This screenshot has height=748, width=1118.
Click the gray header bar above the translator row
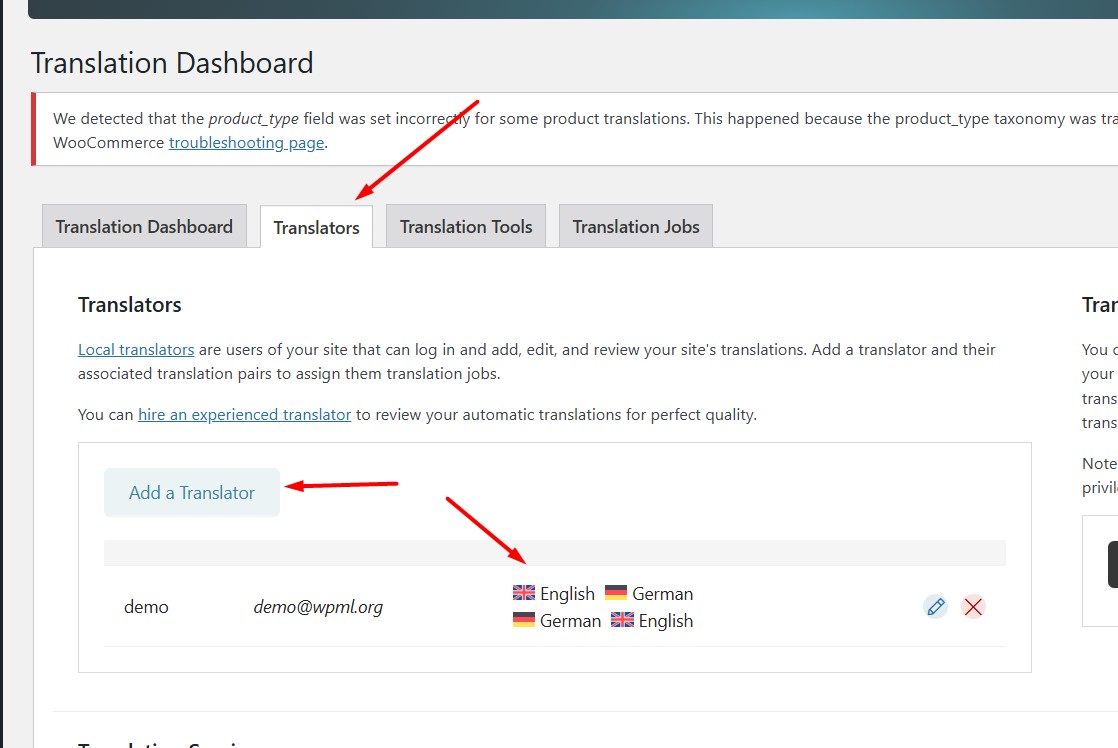click(554, 553)
